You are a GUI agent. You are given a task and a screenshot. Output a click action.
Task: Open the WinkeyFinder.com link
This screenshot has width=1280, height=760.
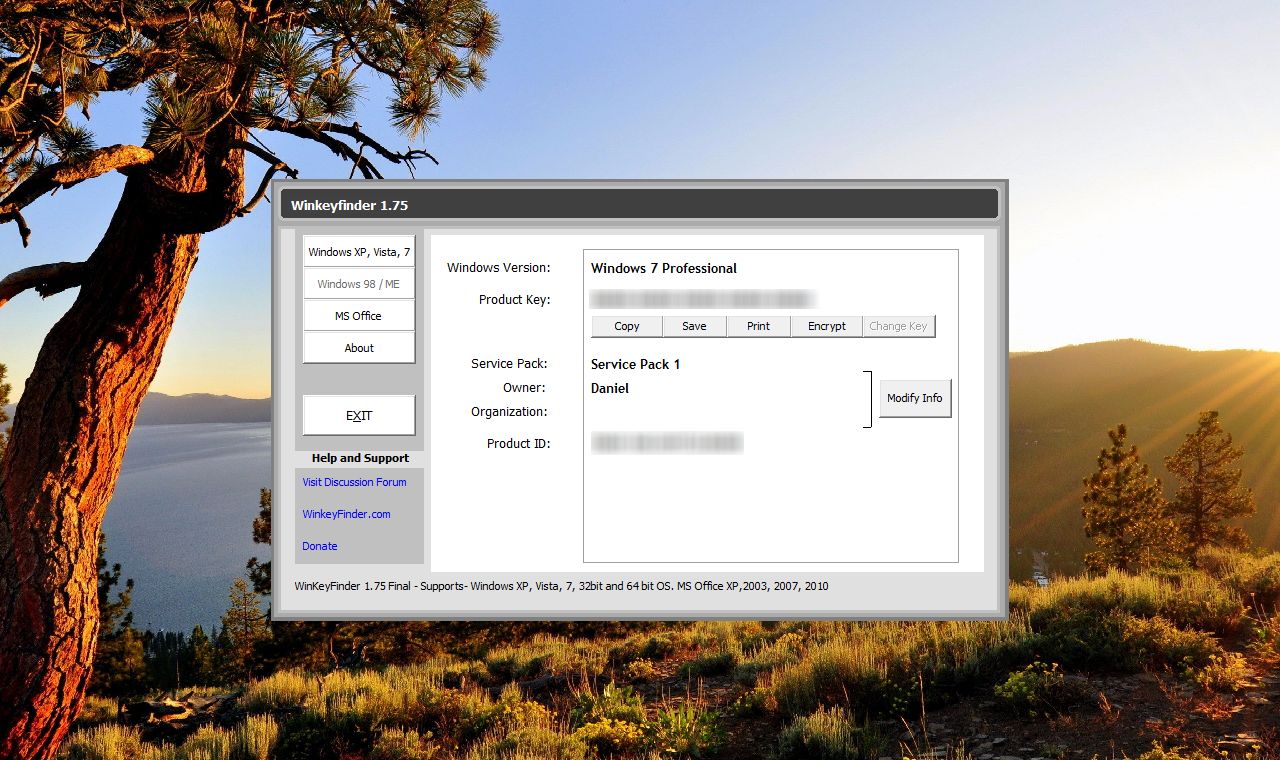coord(347,514)
